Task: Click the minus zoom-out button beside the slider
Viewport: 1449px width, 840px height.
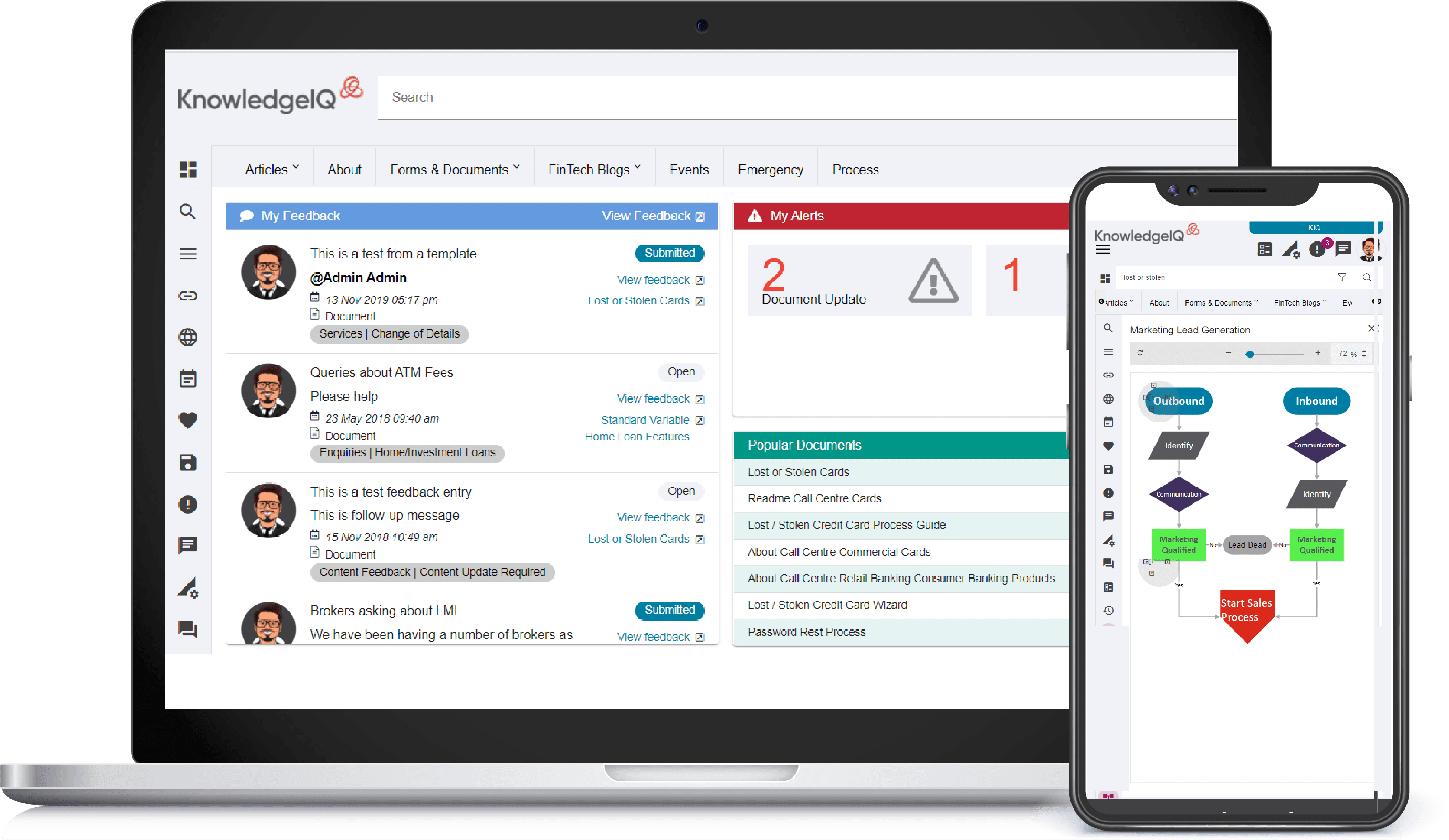Action: coord(1228,353)
